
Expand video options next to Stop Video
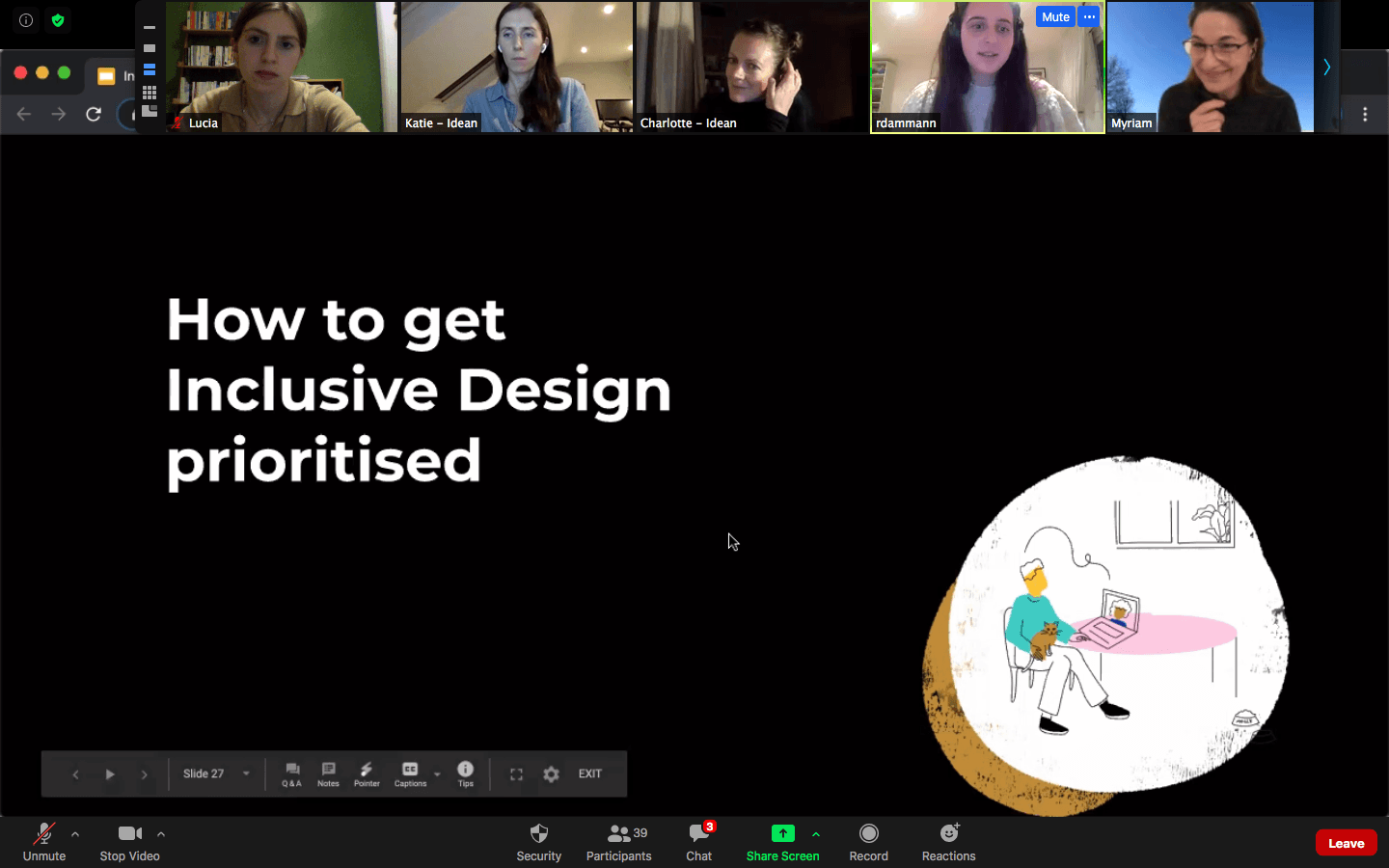[x=161, y=834]
